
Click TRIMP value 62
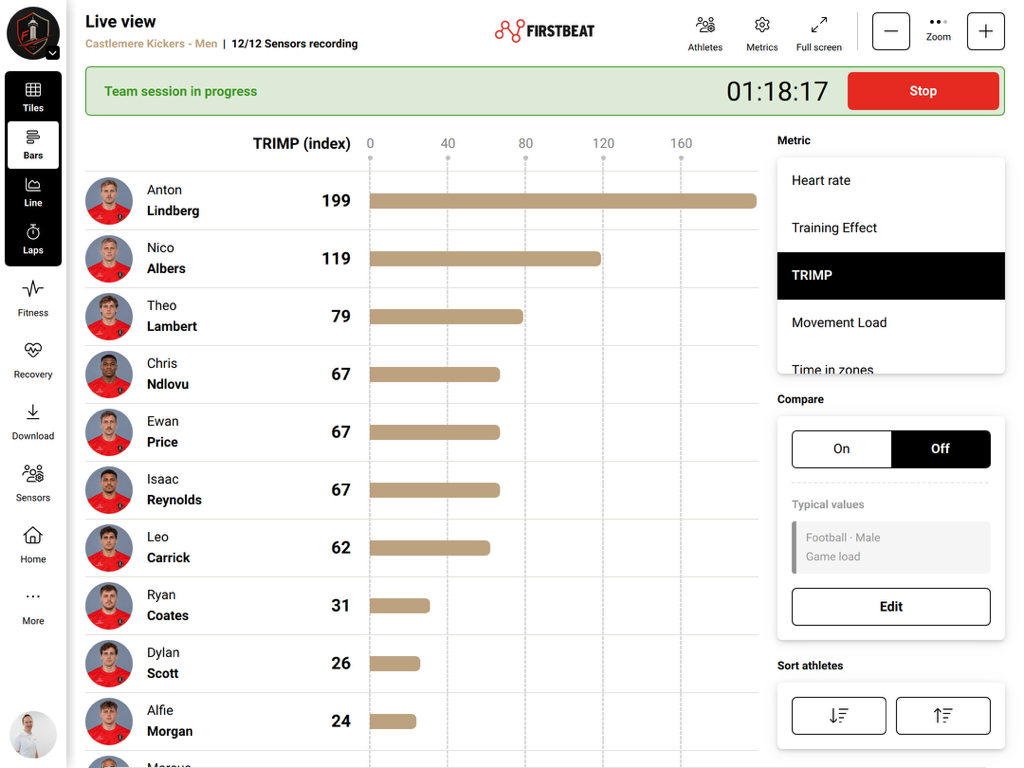(x=341, y=547)
